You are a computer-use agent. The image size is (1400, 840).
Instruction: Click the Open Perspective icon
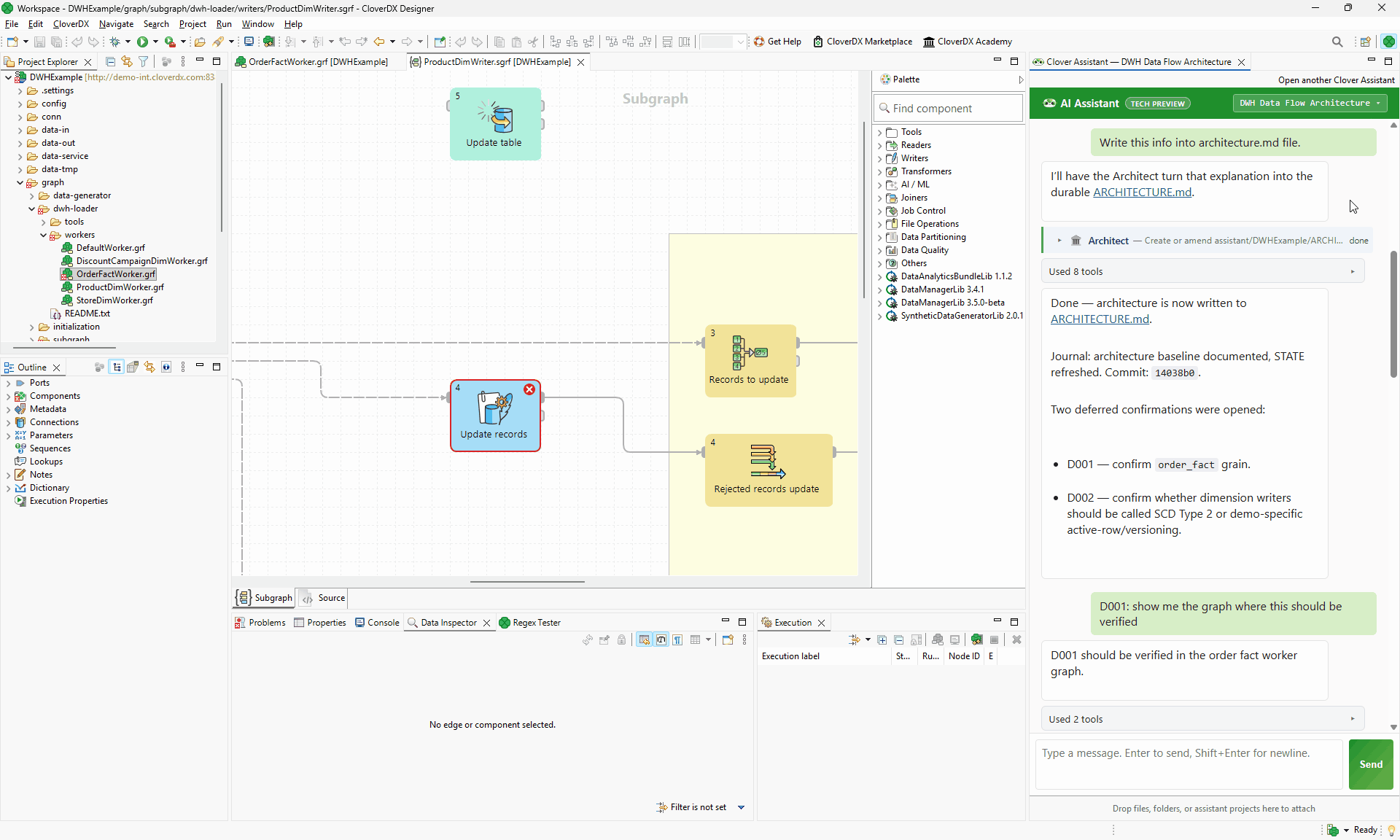tap(1366, 42)
